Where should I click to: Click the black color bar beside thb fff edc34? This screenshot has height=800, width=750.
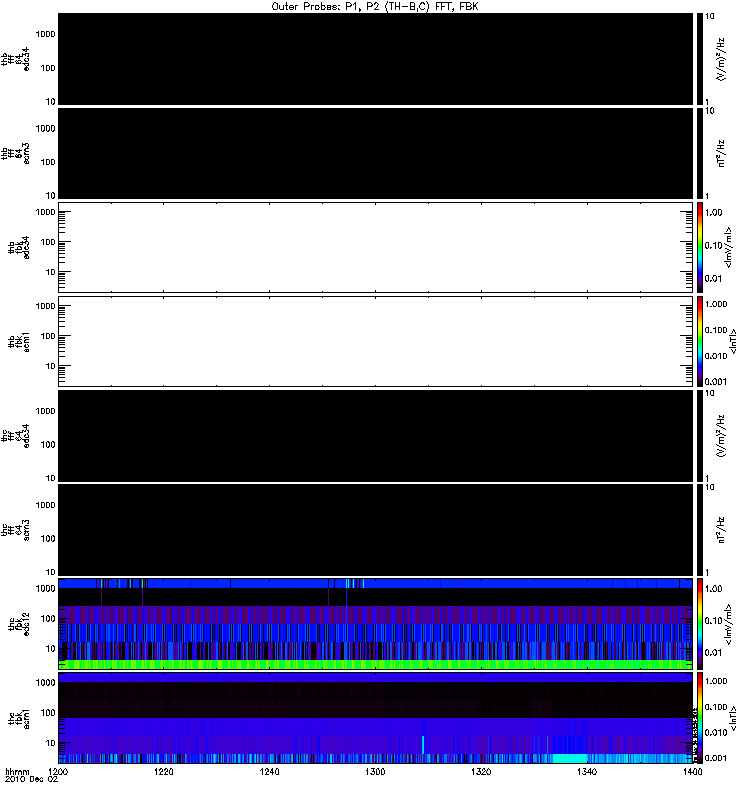[699, 59]
